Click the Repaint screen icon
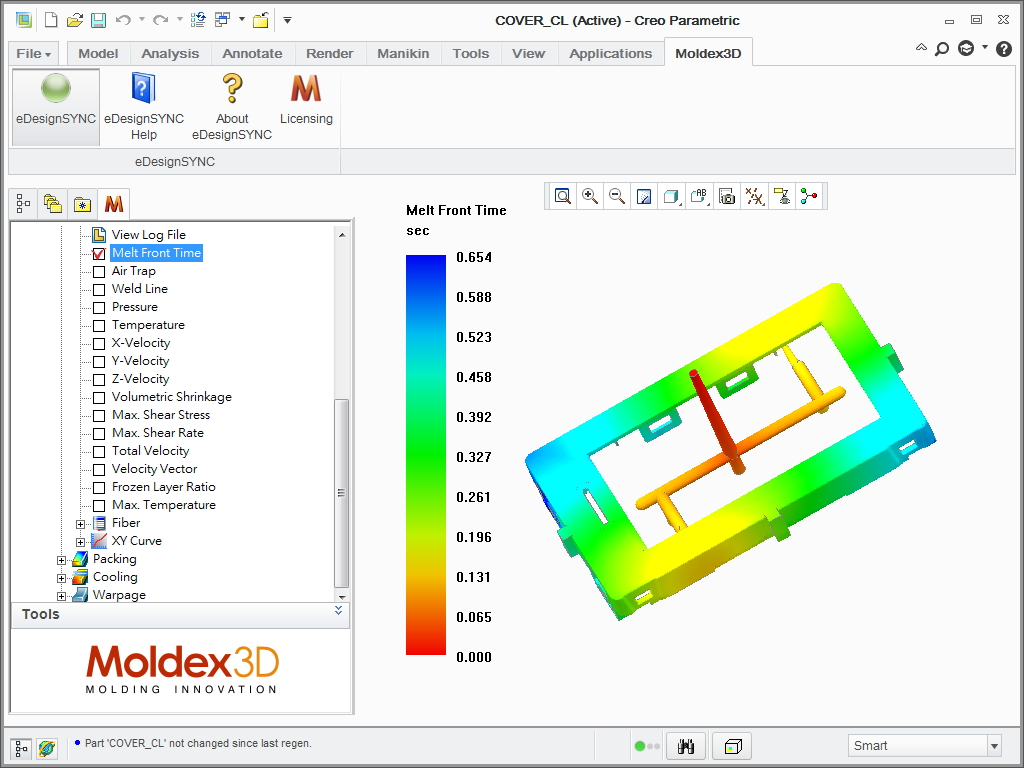Screen dimensions: 1024x768 (644, 196)
